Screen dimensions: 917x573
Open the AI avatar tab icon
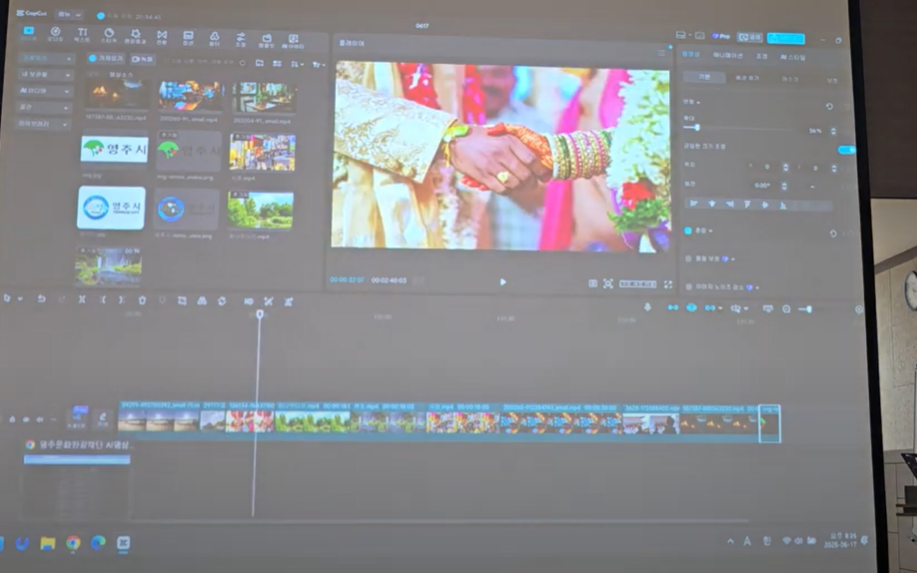coord(294,41)
